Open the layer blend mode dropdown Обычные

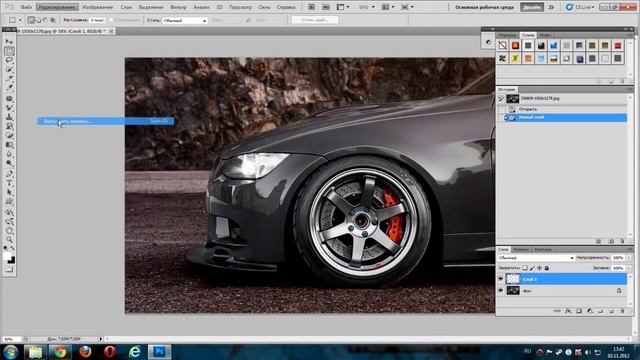(536, 258)
